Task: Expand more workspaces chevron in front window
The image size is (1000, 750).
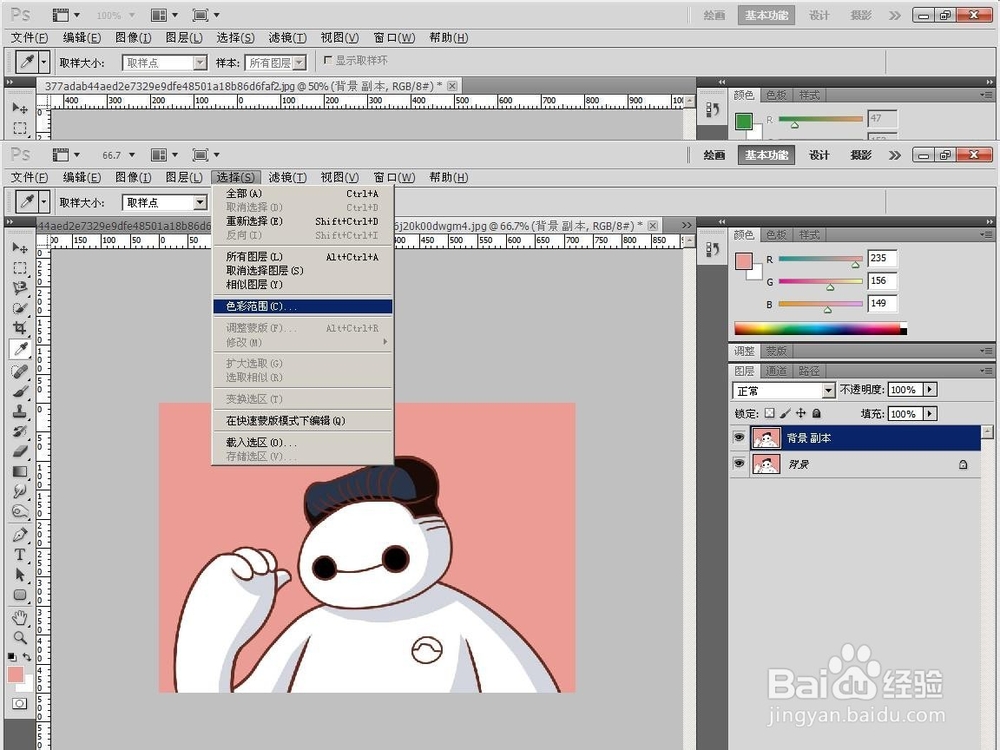Action: click(x=895, y=155)
